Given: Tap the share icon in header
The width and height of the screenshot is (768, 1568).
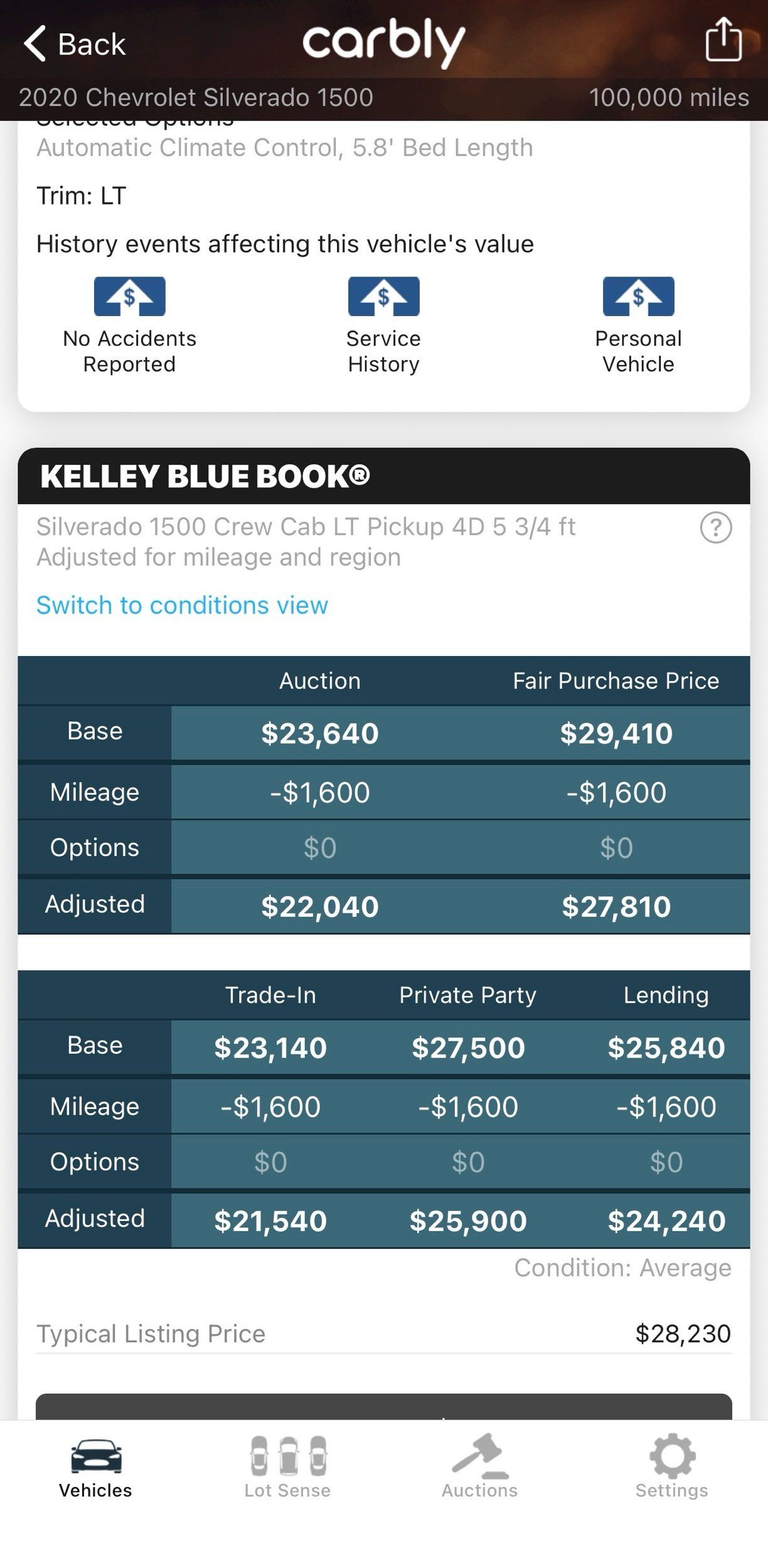Looking at the screenshot, I should click(x=723, y=39).
